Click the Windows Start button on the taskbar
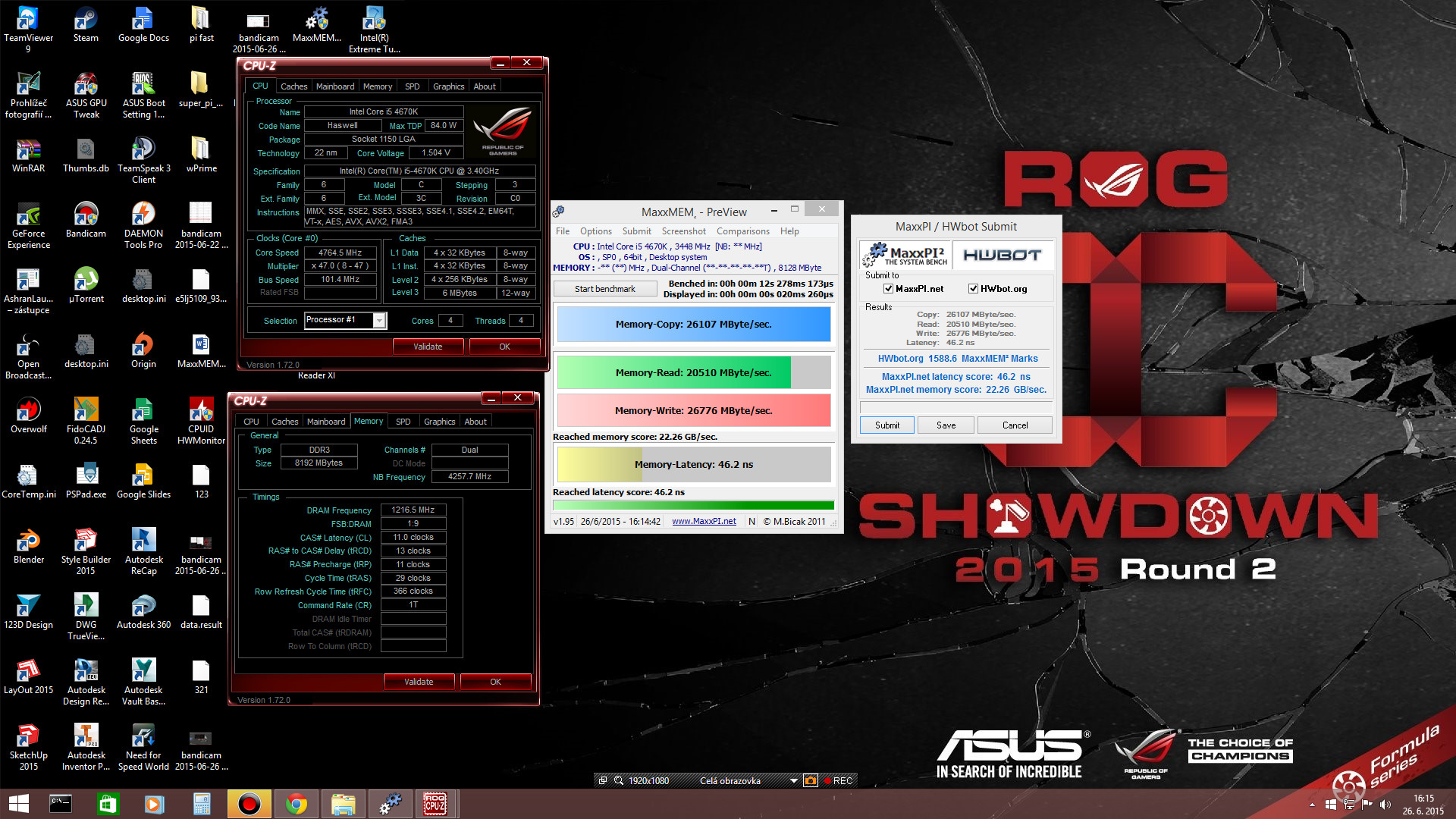Image resolution: width=1456 pixels, height=819 pixels. pos(19,804)
